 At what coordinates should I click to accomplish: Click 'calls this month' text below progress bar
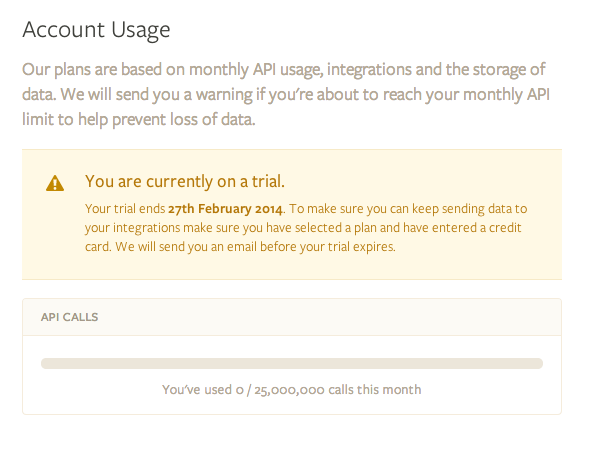pos(375,390)
